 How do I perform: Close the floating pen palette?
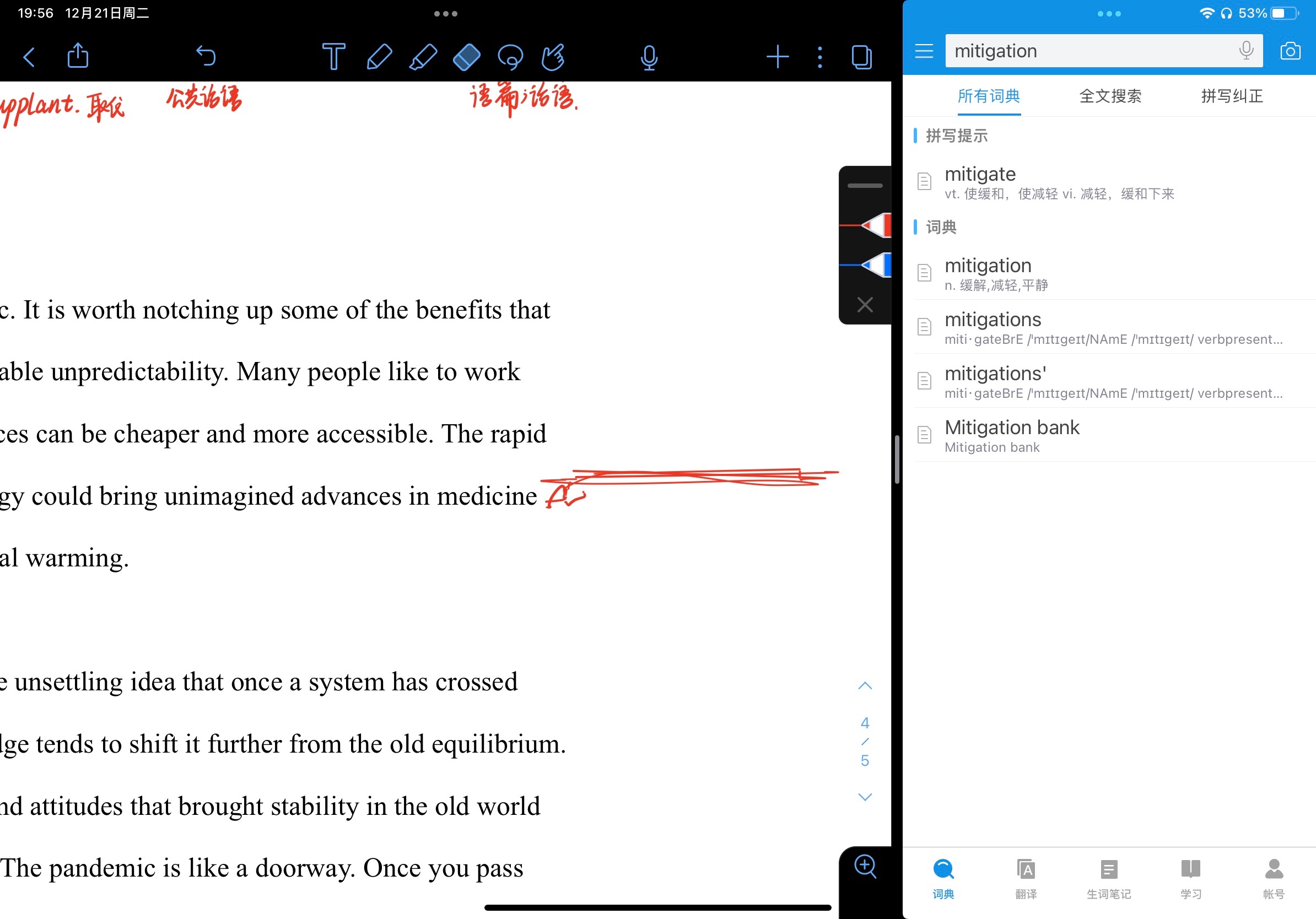pos(865,304)
